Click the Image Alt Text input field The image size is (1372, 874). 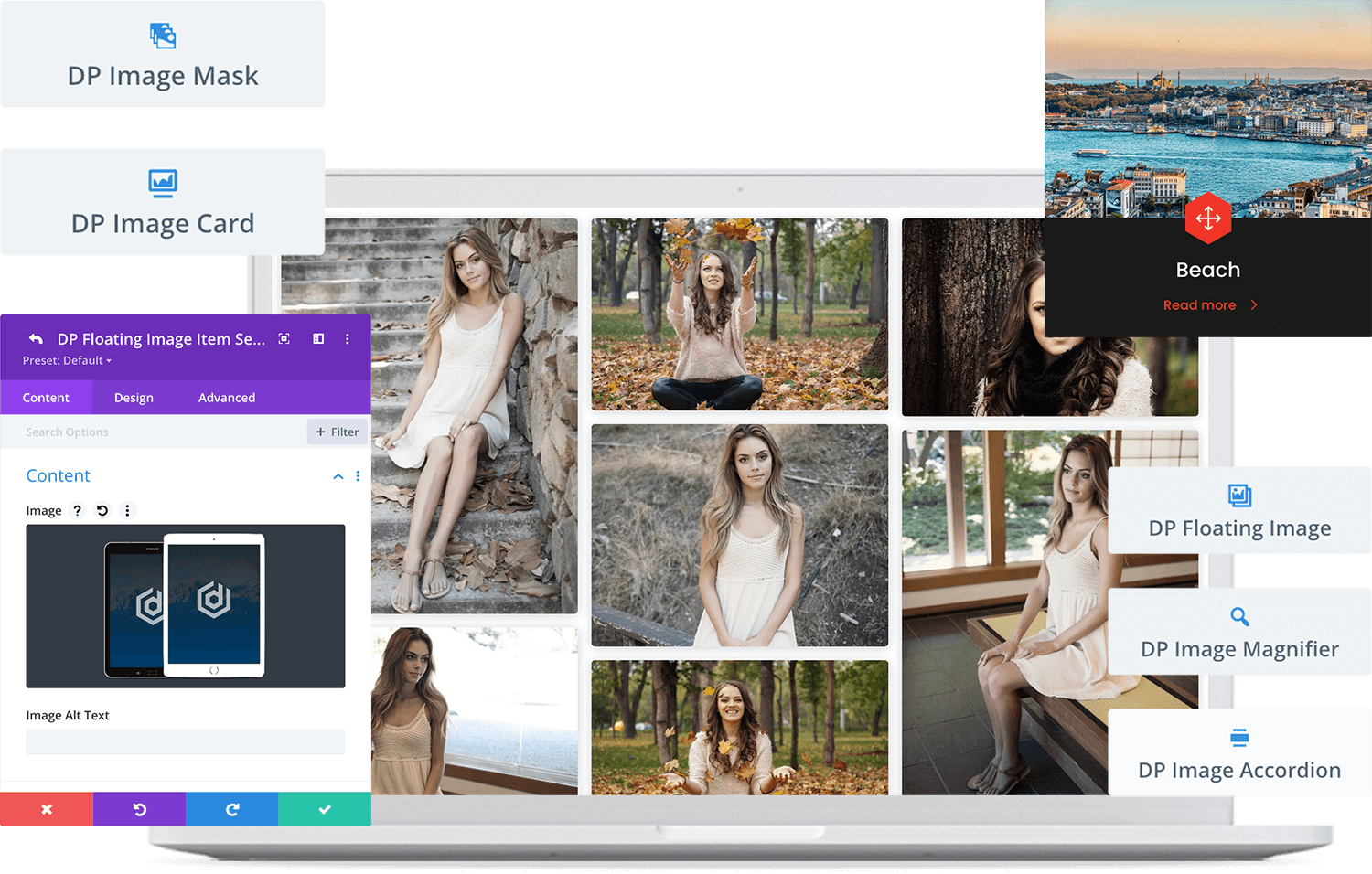coord(186,741)
